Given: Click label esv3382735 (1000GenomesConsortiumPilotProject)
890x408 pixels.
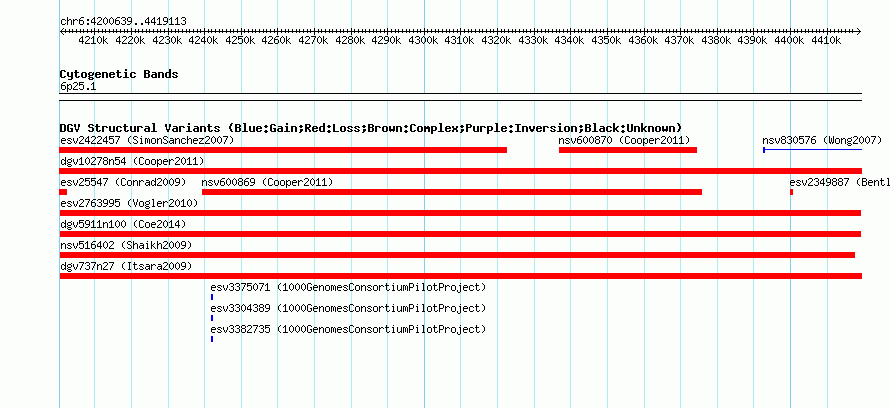Looking at the screenshot, I should pyautogui.click(x=348, y=329).
